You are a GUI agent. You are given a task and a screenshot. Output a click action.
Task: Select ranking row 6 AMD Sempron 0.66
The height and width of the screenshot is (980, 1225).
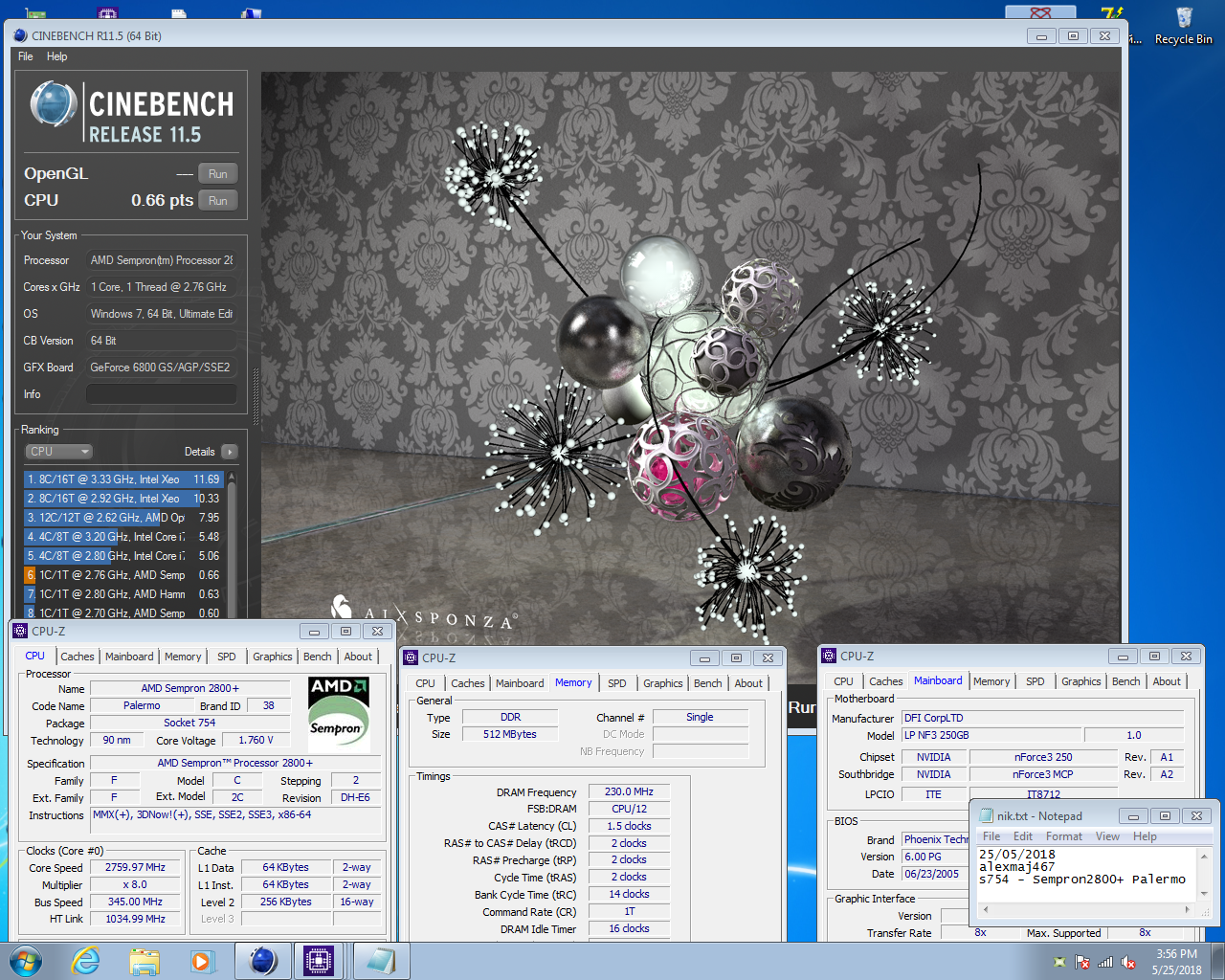tap(123, 575)
